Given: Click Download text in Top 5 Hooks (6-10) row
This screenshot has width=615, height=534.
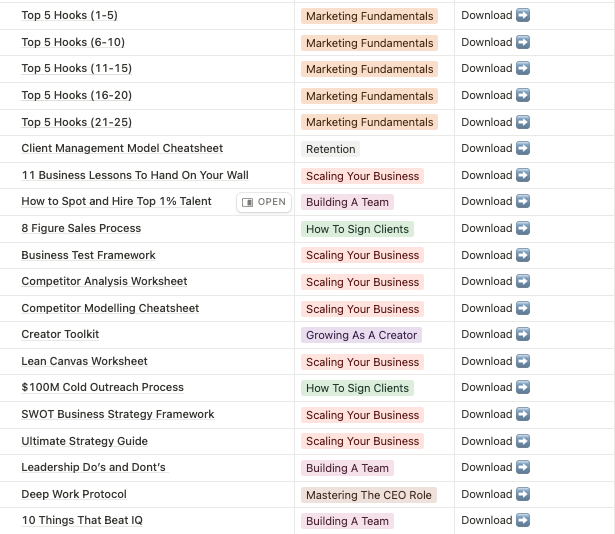Looking at the screenshot, I should tap(487, 42).
